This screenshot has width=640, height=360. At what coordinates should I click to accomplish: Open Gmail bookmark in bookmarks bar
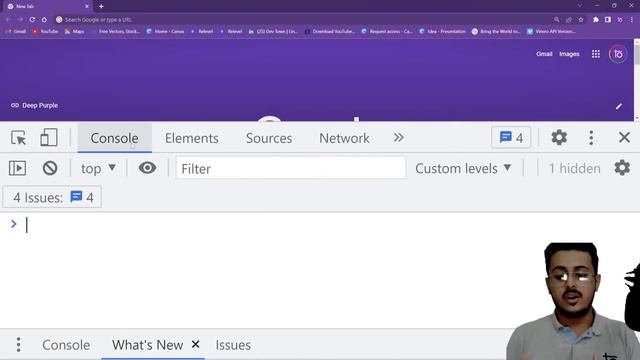tap(16, 31)
